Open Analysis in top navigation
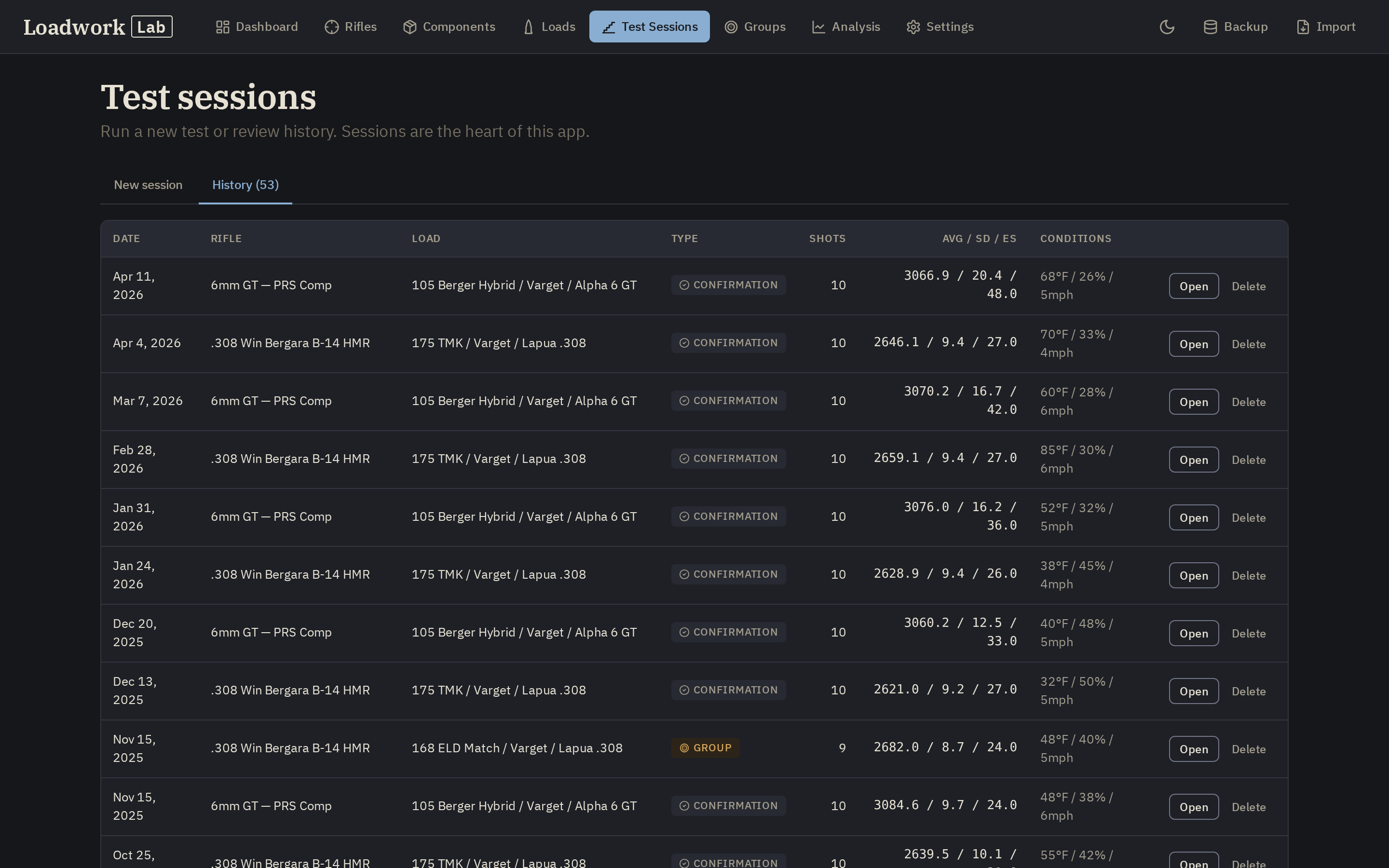The width and height of the screenshot is (1389, 868). point(846,27)
